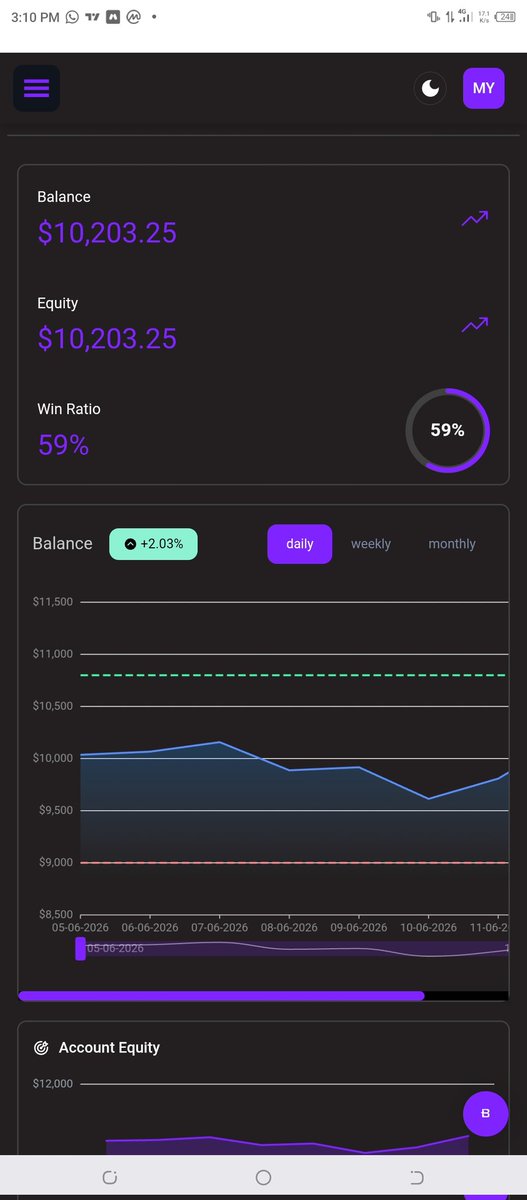Click the 10-06-2026 date label on chart axis
The height and width of the screenshot is (1200, 527).
click(429, 928)
